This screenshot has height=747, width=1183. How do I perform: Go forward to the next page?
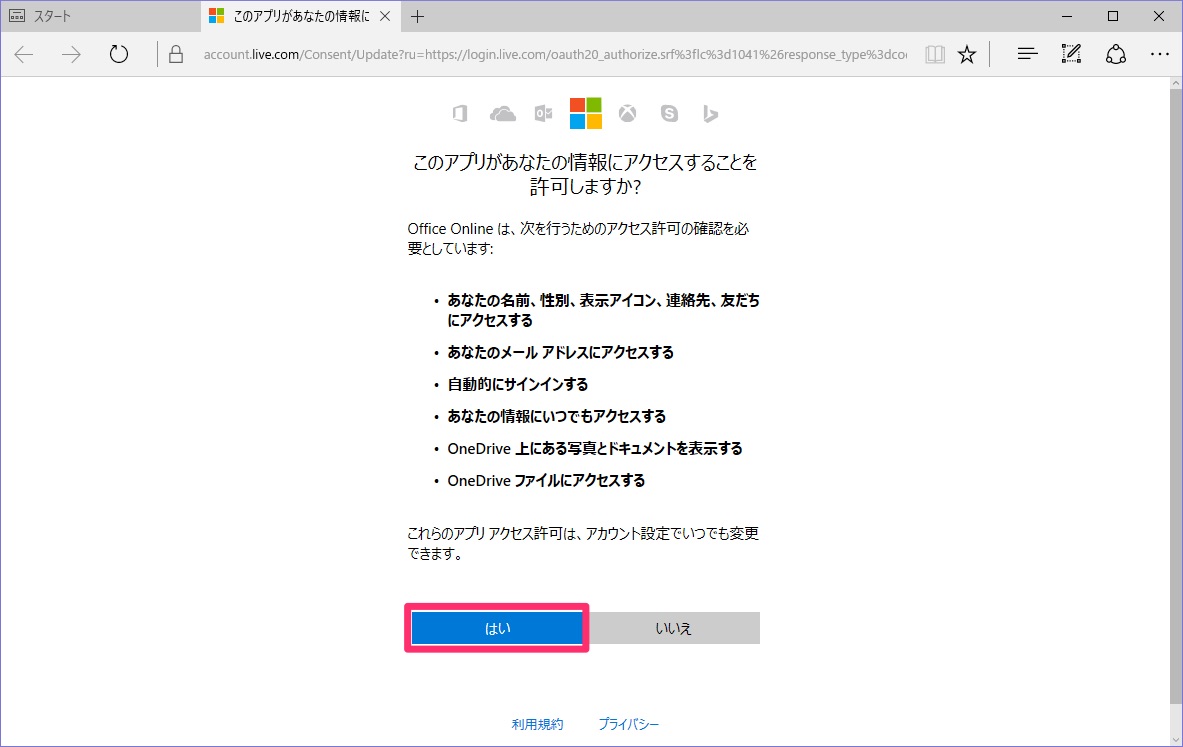[x=71, y=54]
